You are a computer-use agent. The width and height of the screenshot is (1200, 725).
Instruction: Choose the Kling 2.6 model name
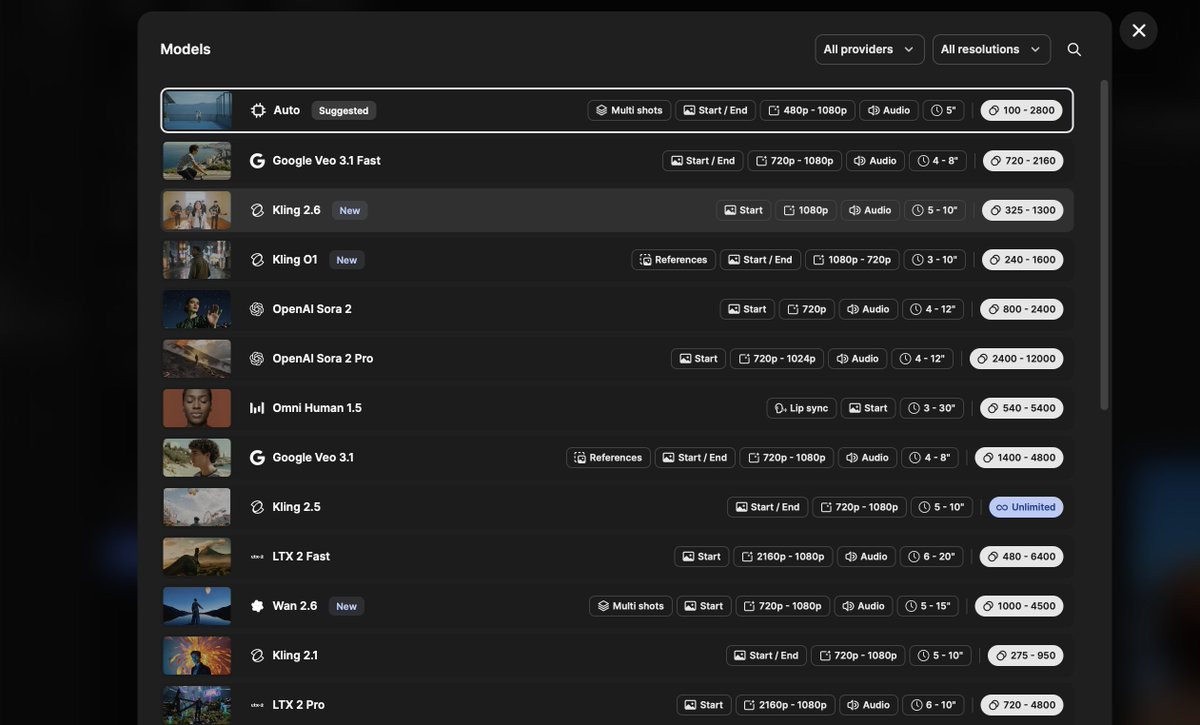(x=296, y=210)
